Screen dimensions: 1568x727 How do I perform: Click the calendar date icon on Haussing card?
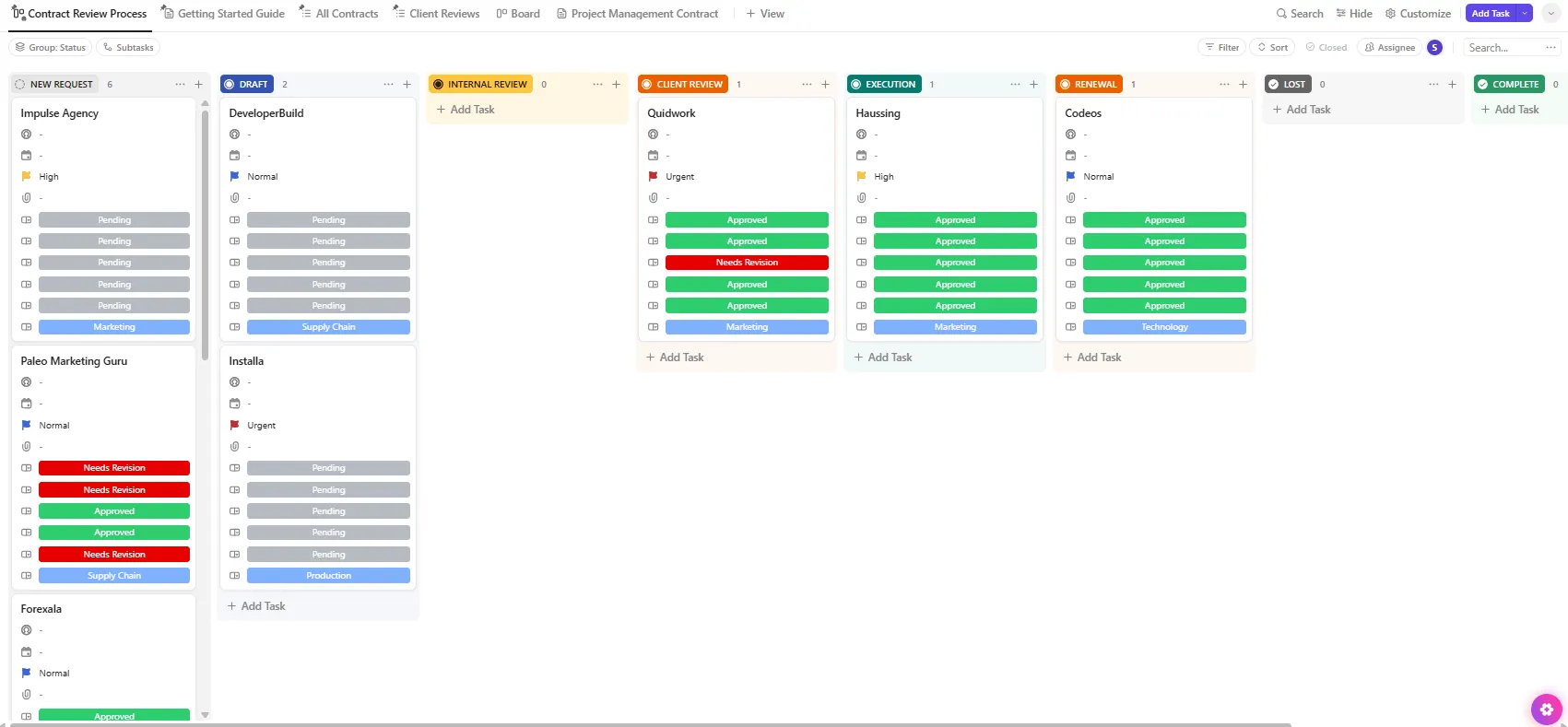click(x=861, y=155)
